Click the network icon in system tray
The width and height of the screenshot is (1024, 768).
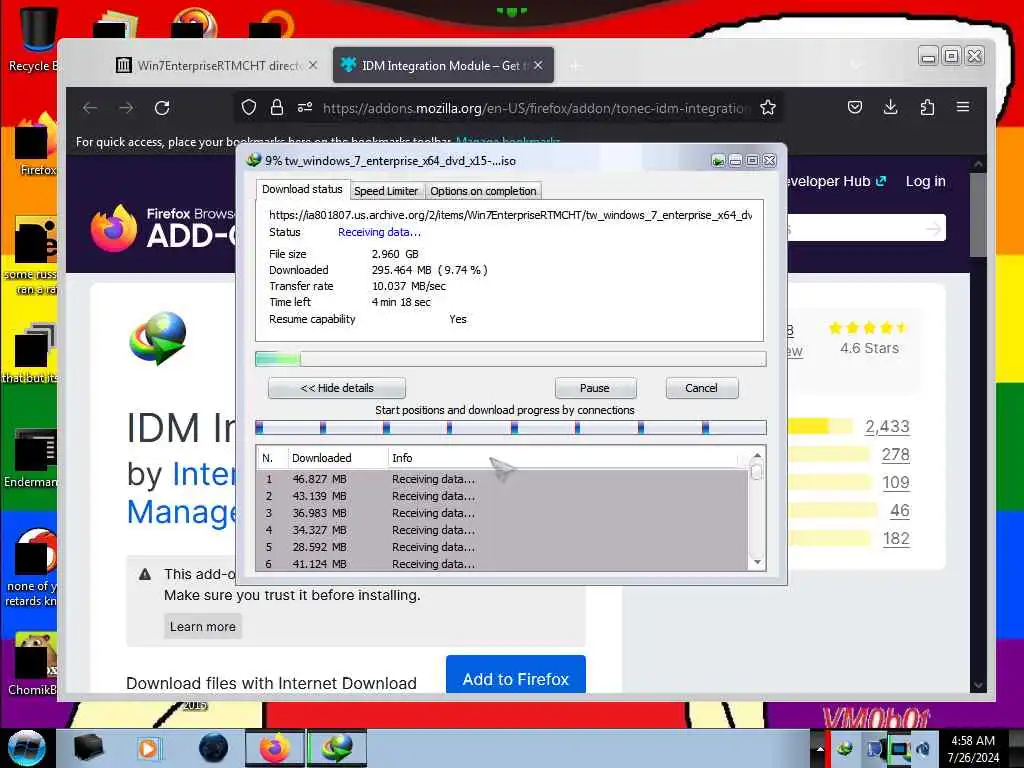899,749
